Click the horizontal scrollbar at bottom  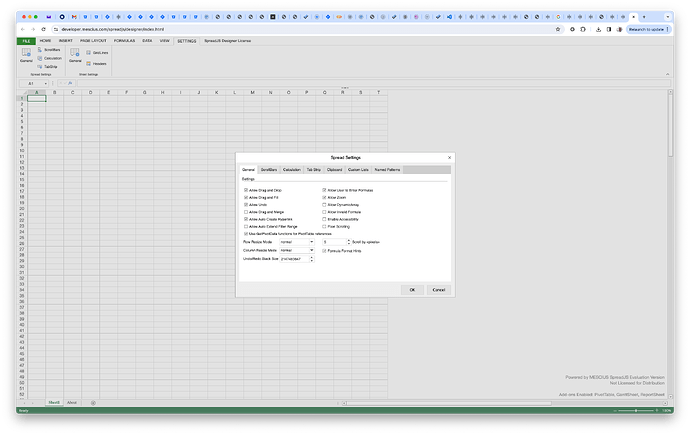448,403
